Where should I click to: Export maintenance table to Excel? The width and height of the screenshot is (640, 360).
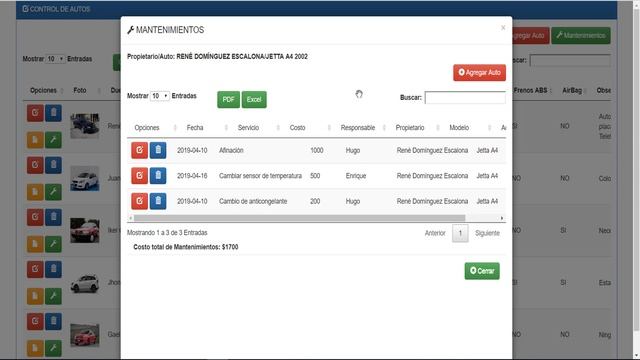point(254,100)
